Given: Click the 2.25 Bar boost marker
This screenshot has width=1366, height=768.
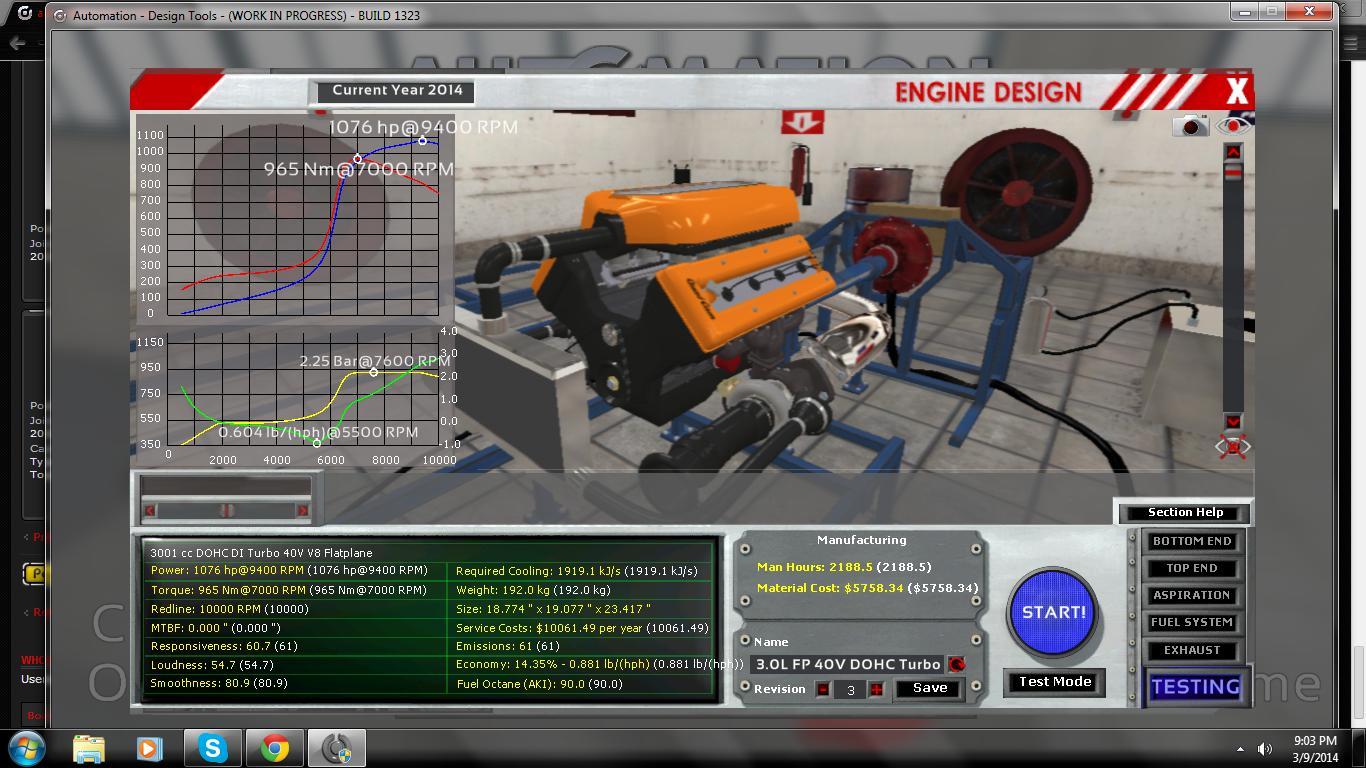Looking at the screenshot, I should click(x=374, y=372).
